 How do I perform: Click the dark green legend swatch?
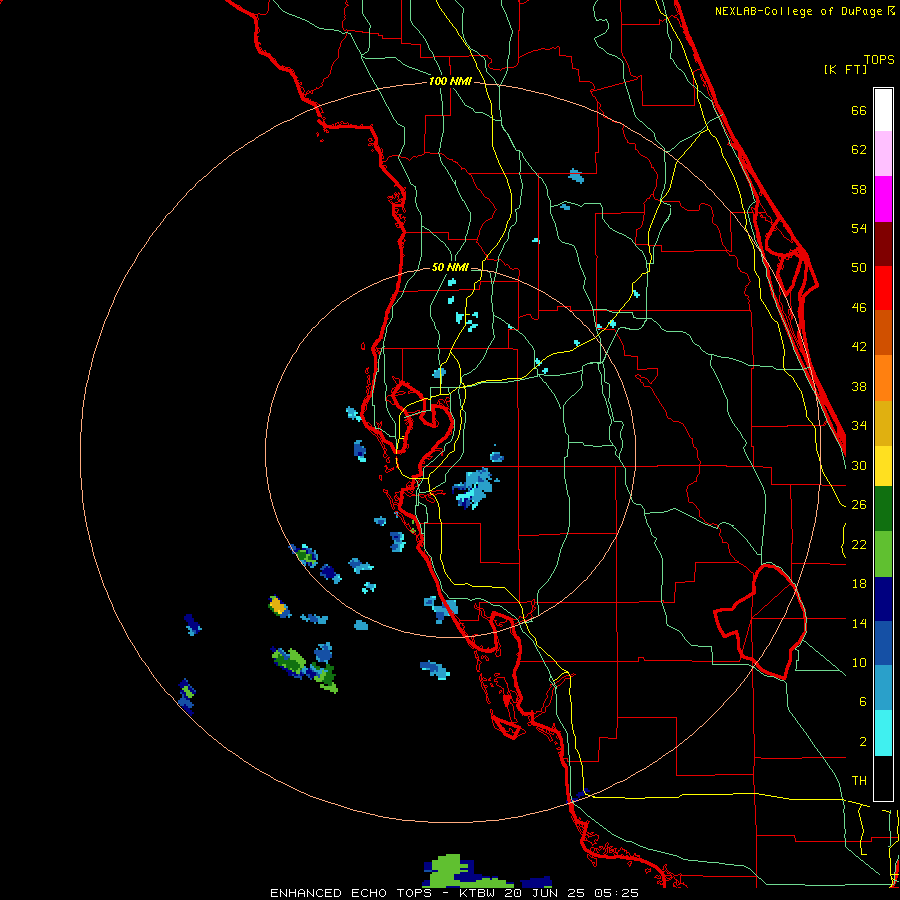(x=883, y=509)
